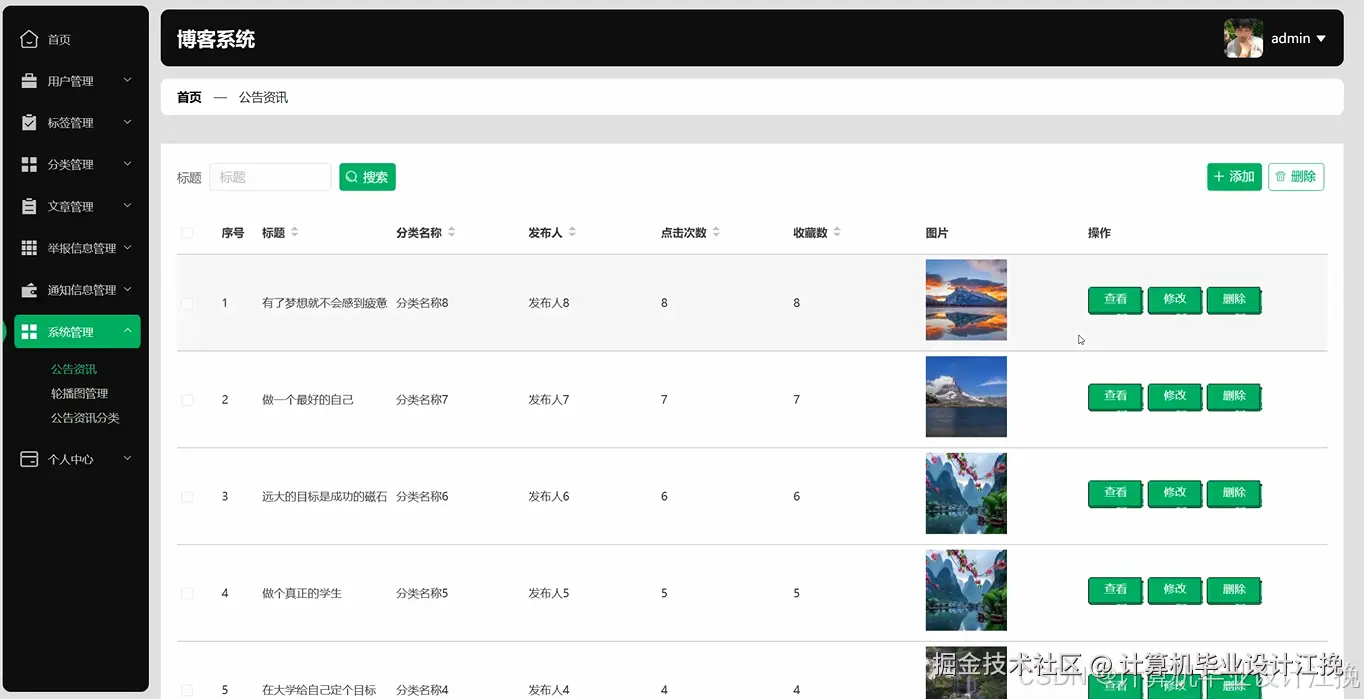Image resolution: width=1364 pixels, height=699 pixels.
Task: Click 修改 for row 做一个最好的自己
Action: pos(1175,397)
